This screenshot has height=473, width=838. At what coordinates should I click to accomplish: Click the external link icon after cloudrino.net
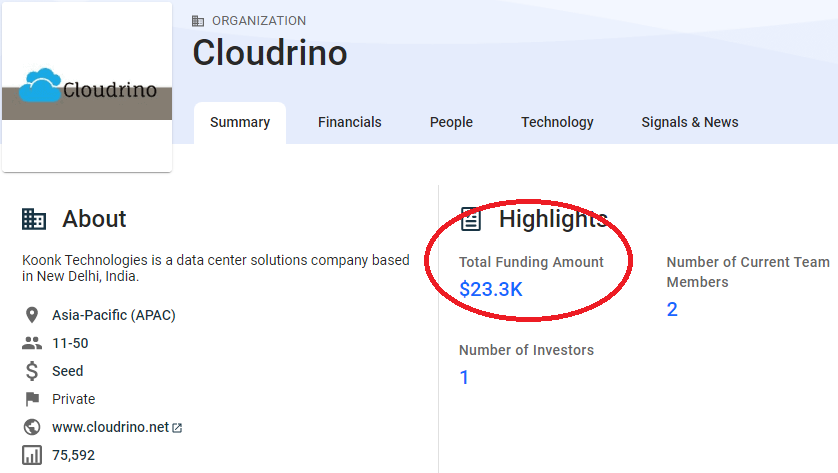(x=177, y=428)
